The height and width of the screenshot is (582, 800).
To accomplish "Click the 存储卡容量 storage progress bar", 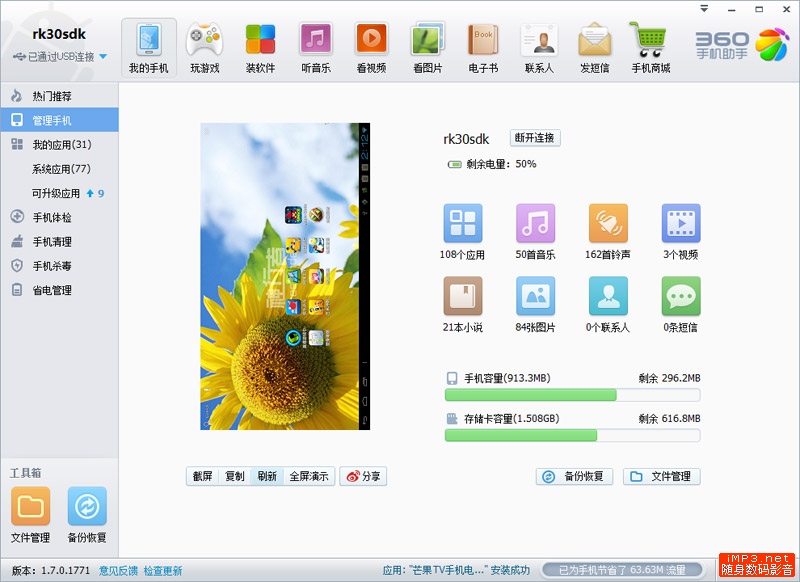I will [570, 435].
